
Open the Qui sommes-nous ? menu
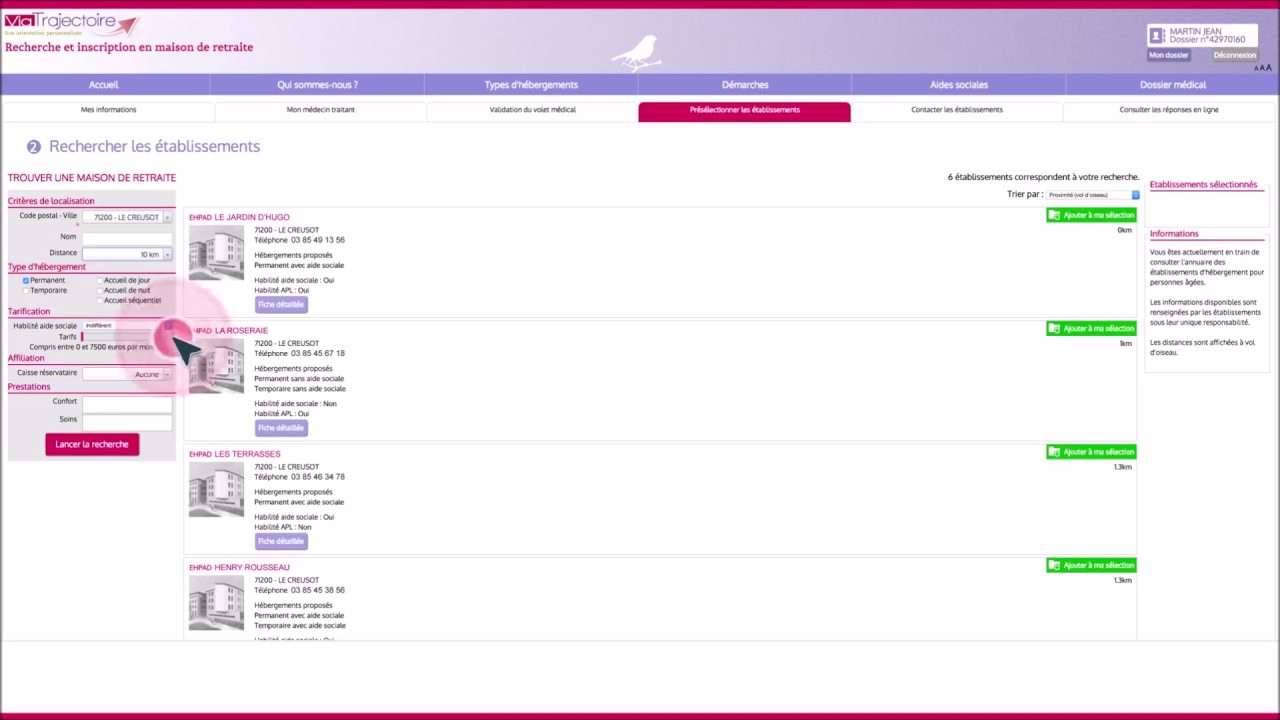click(317, 85)
